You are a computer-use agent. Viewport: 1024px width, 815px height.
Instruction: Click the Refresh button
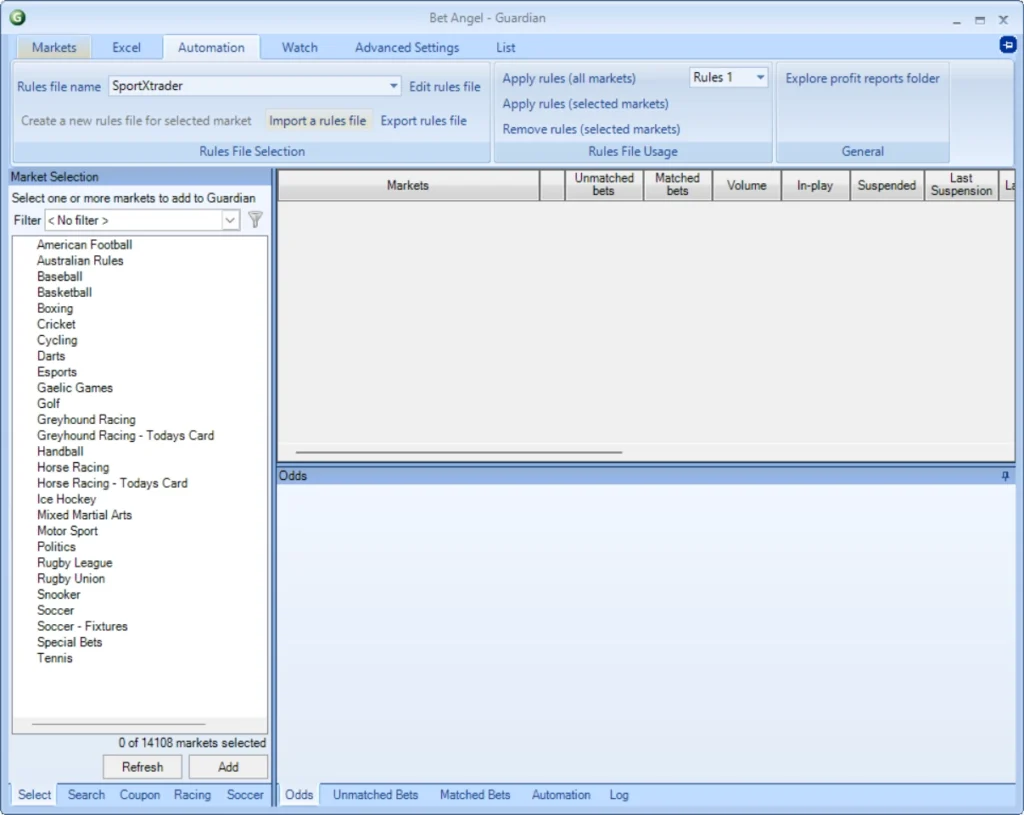[x=142, y=767]
